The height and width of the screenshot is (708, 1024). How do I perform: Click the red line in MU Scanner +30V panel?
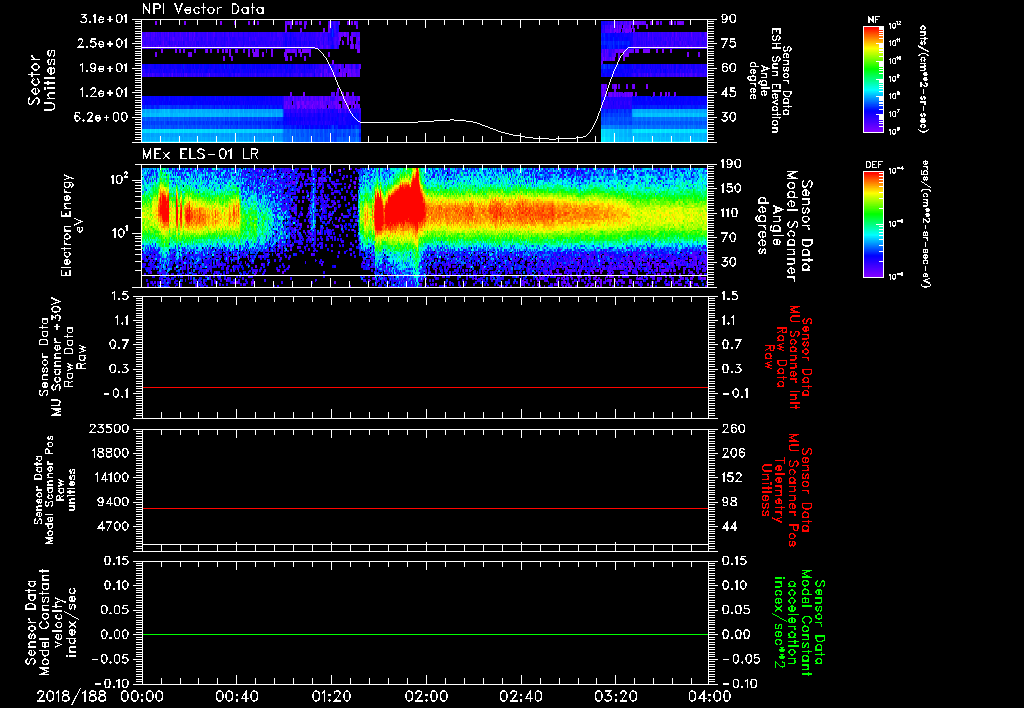[424, 387]
